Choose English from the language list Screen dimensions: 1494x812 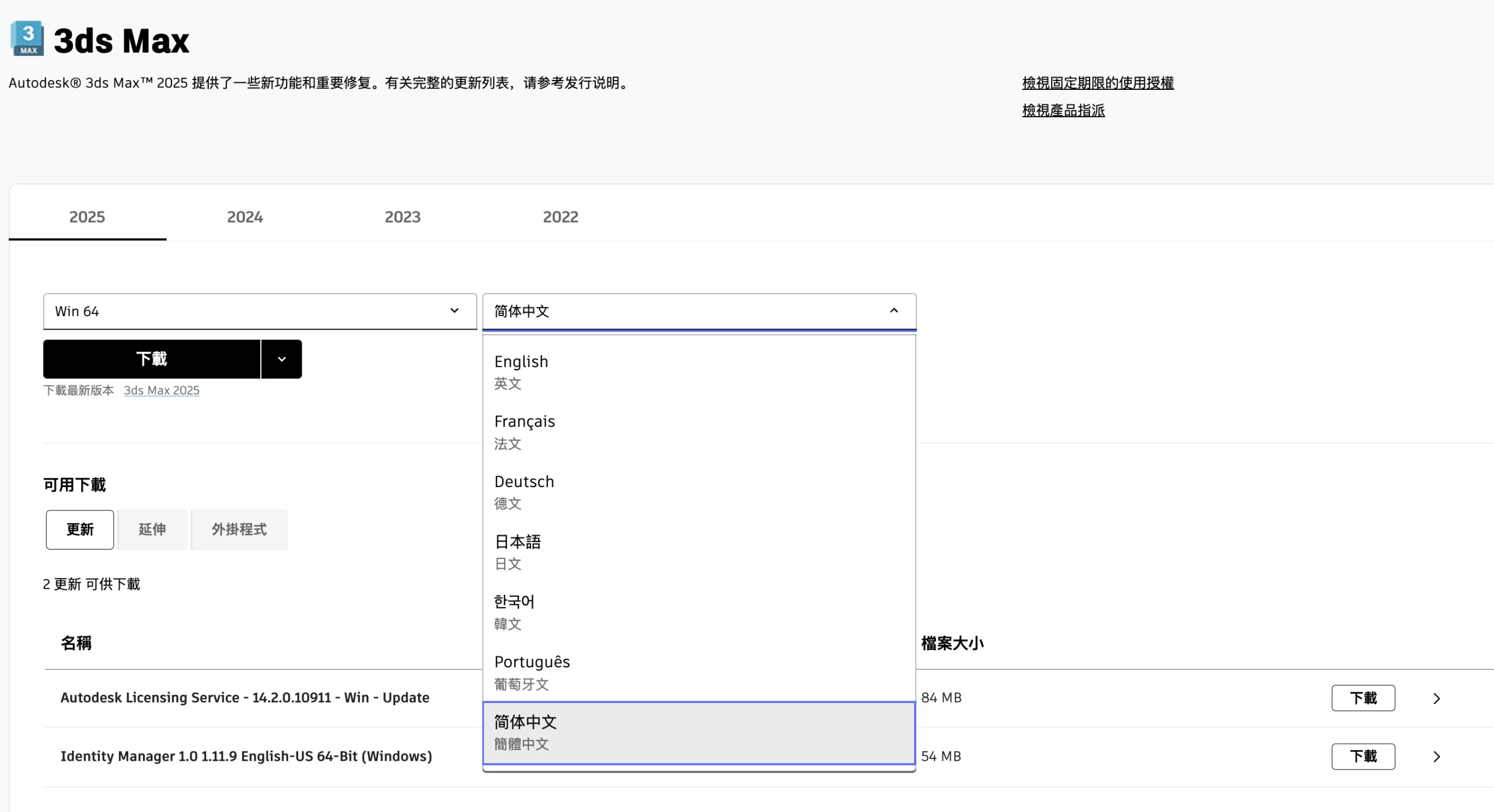point(521,371)
